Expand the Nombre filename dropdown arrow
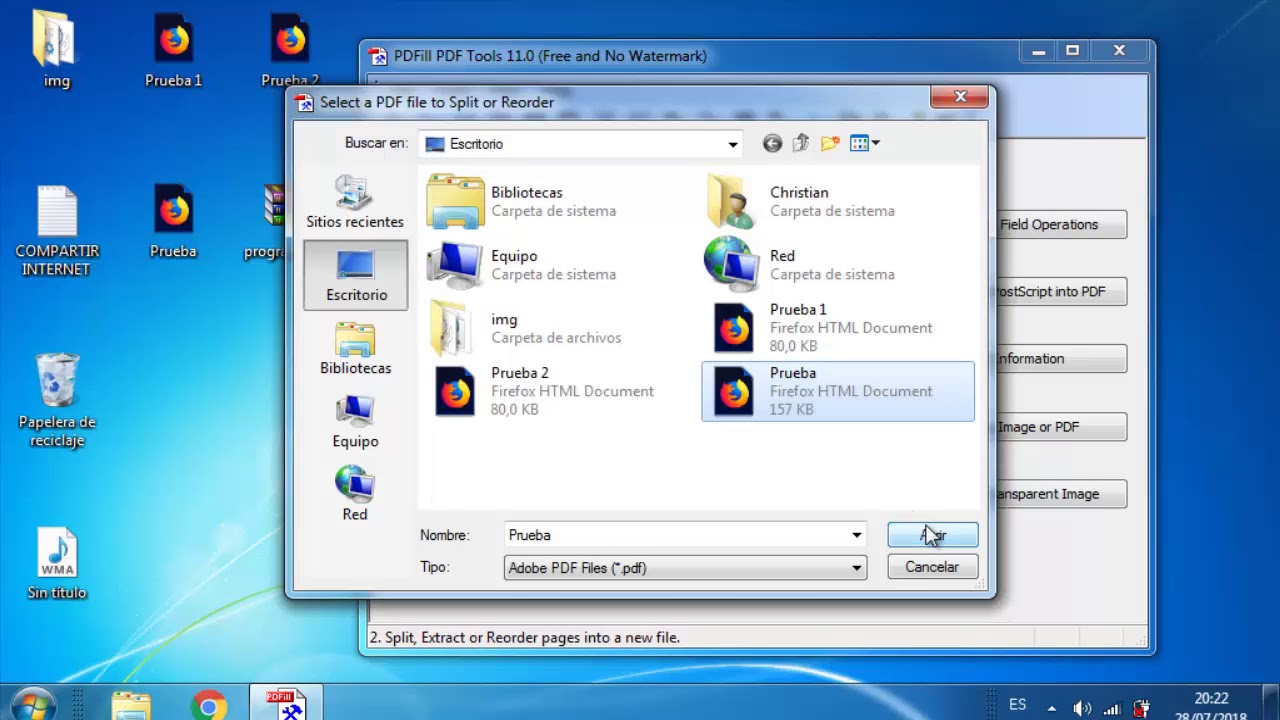Screen dimensions: 1280x720 856,535
